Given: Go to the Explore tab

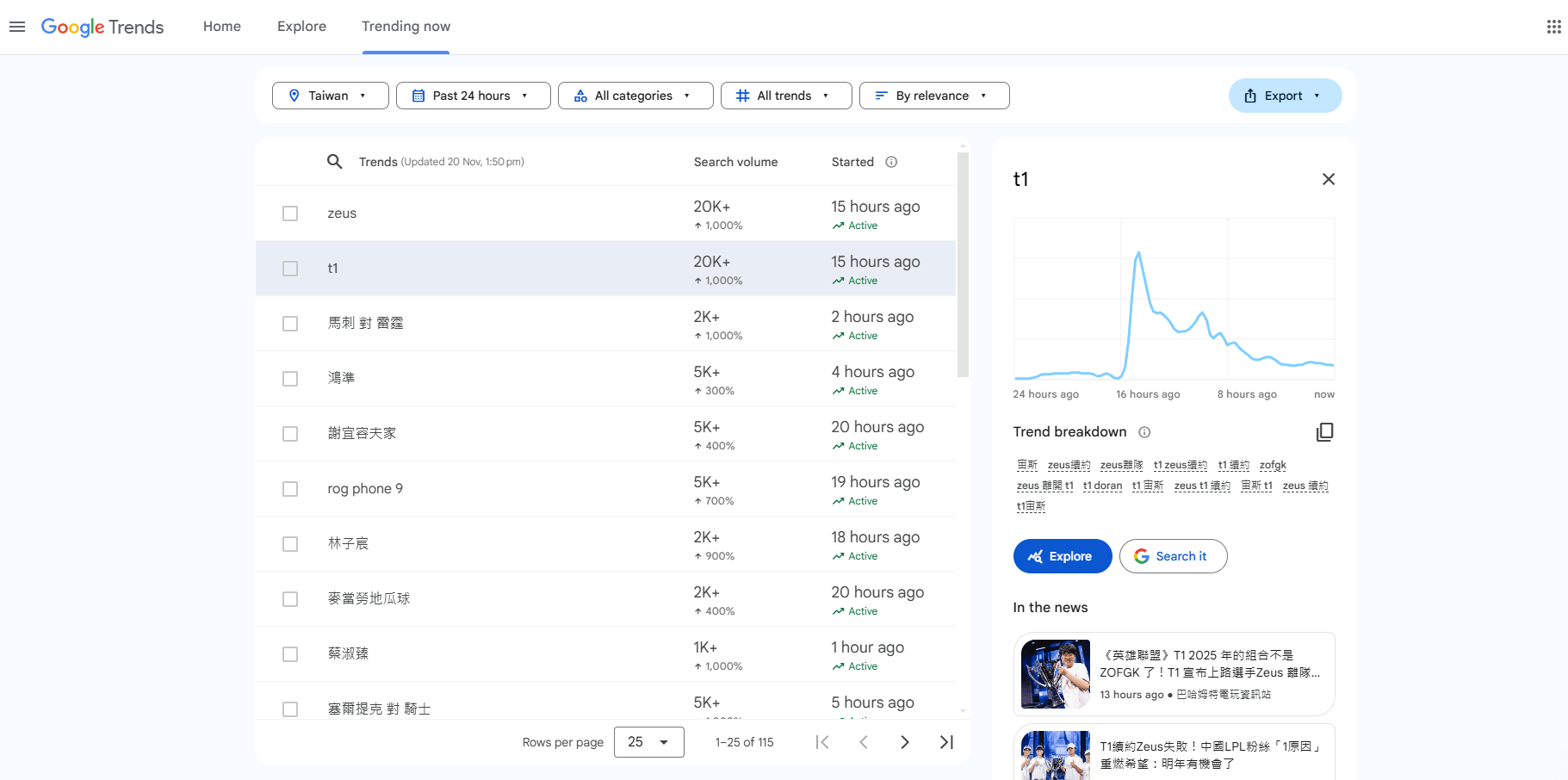Looking at the screenshot, I should [x=301, y=27].
